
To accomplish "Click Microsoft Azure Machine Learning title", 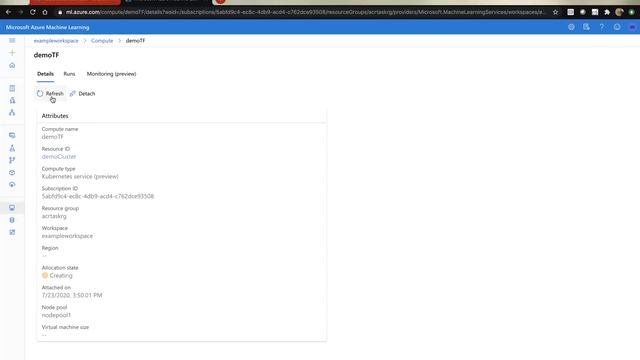I will [x=47, y=27].
